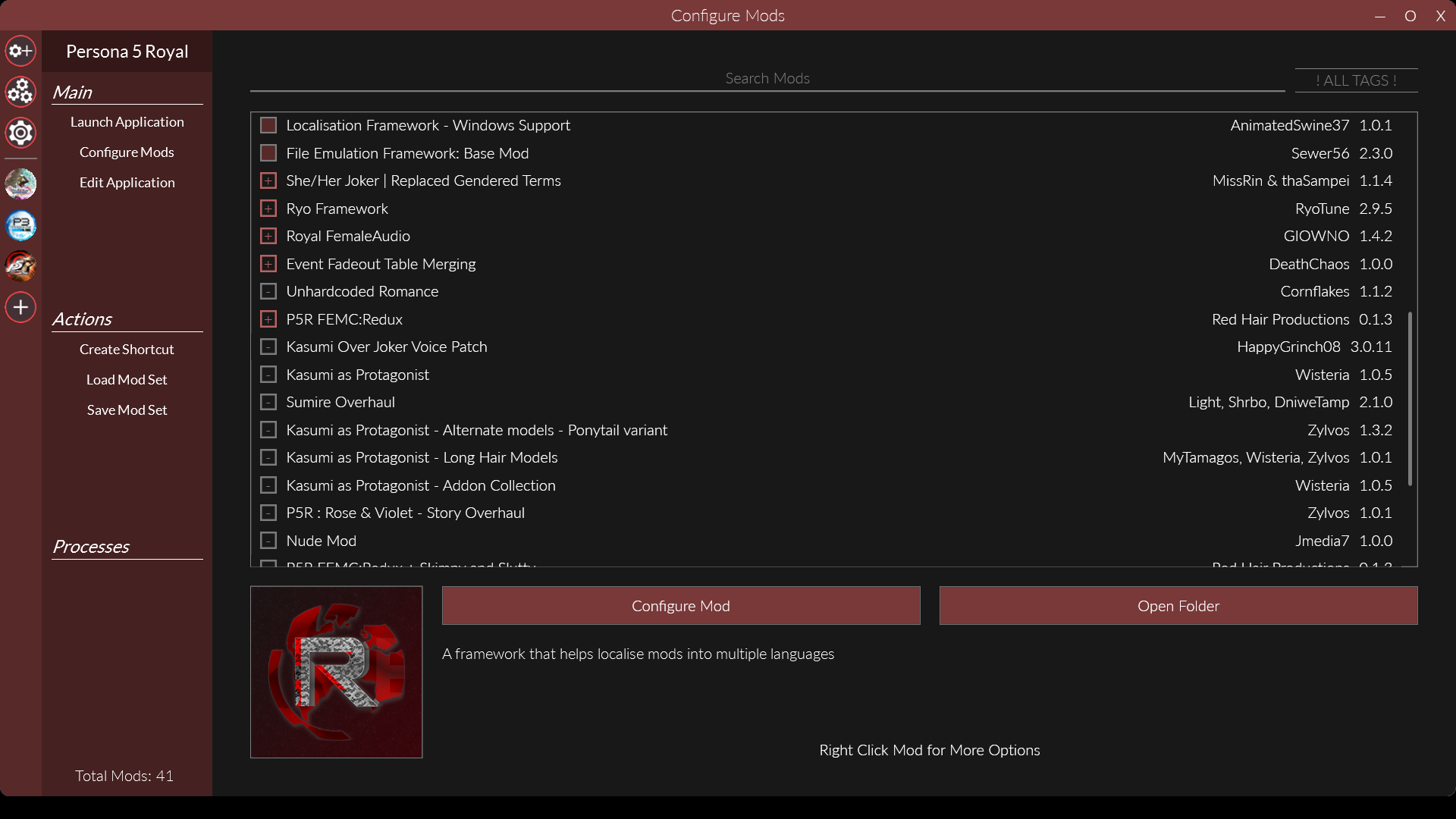Viewport: 1456px width, 819px height.
Task: Select Edit Application in the sidebar
Action: [x=127, y=183]
